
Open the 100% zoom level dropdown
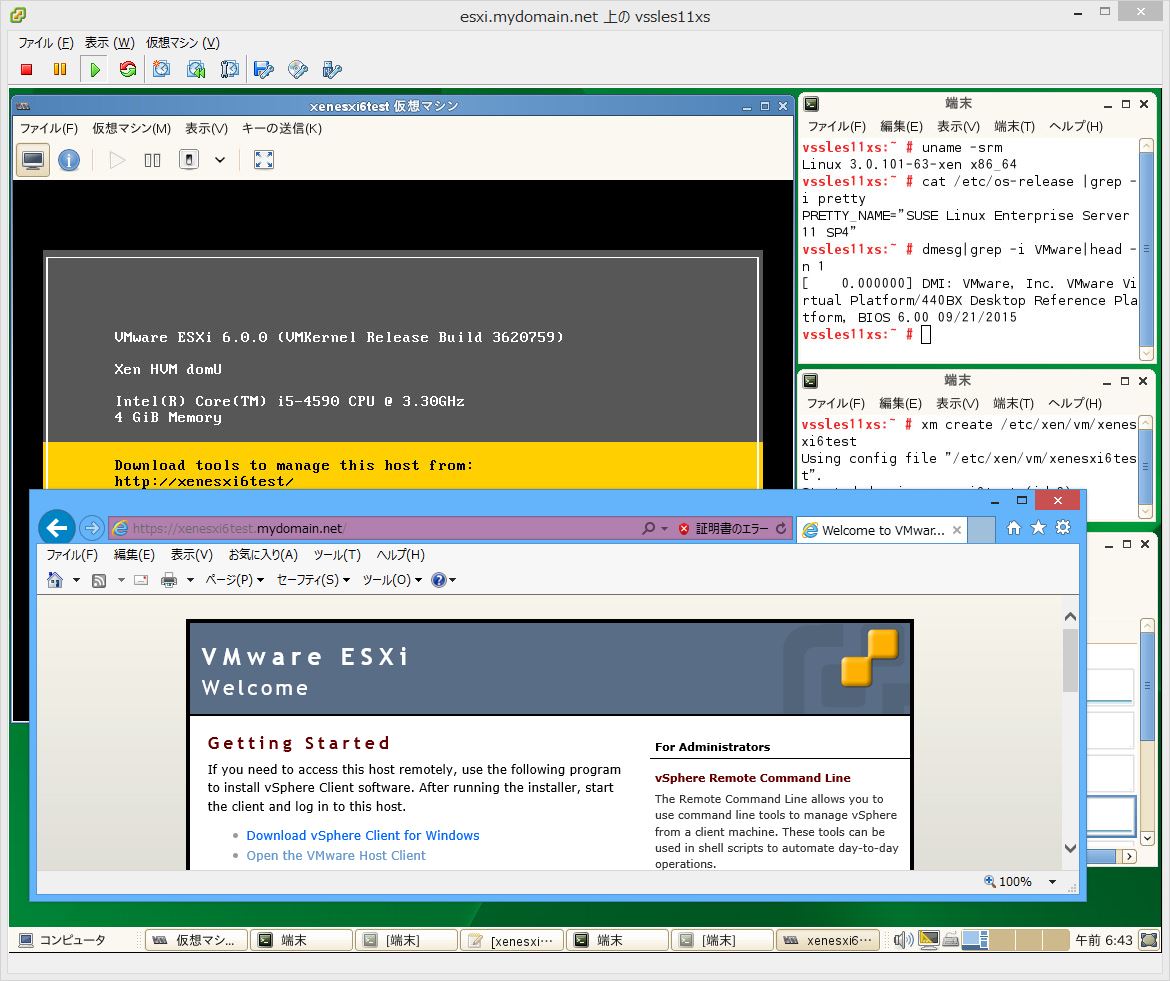click(1052, 882)
